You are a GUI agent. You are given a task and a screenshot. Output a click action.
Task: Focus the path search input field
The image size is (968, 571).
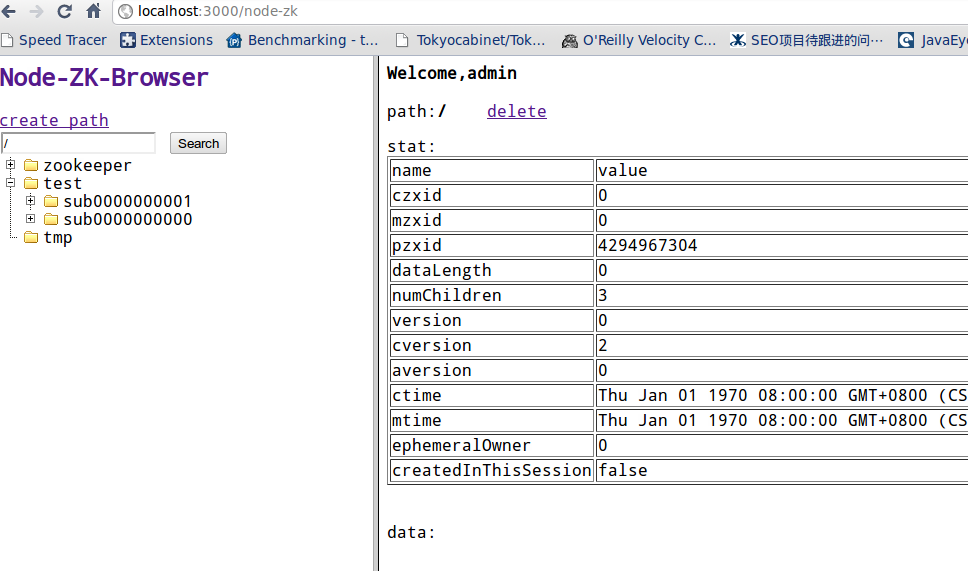tap(78, 143)
